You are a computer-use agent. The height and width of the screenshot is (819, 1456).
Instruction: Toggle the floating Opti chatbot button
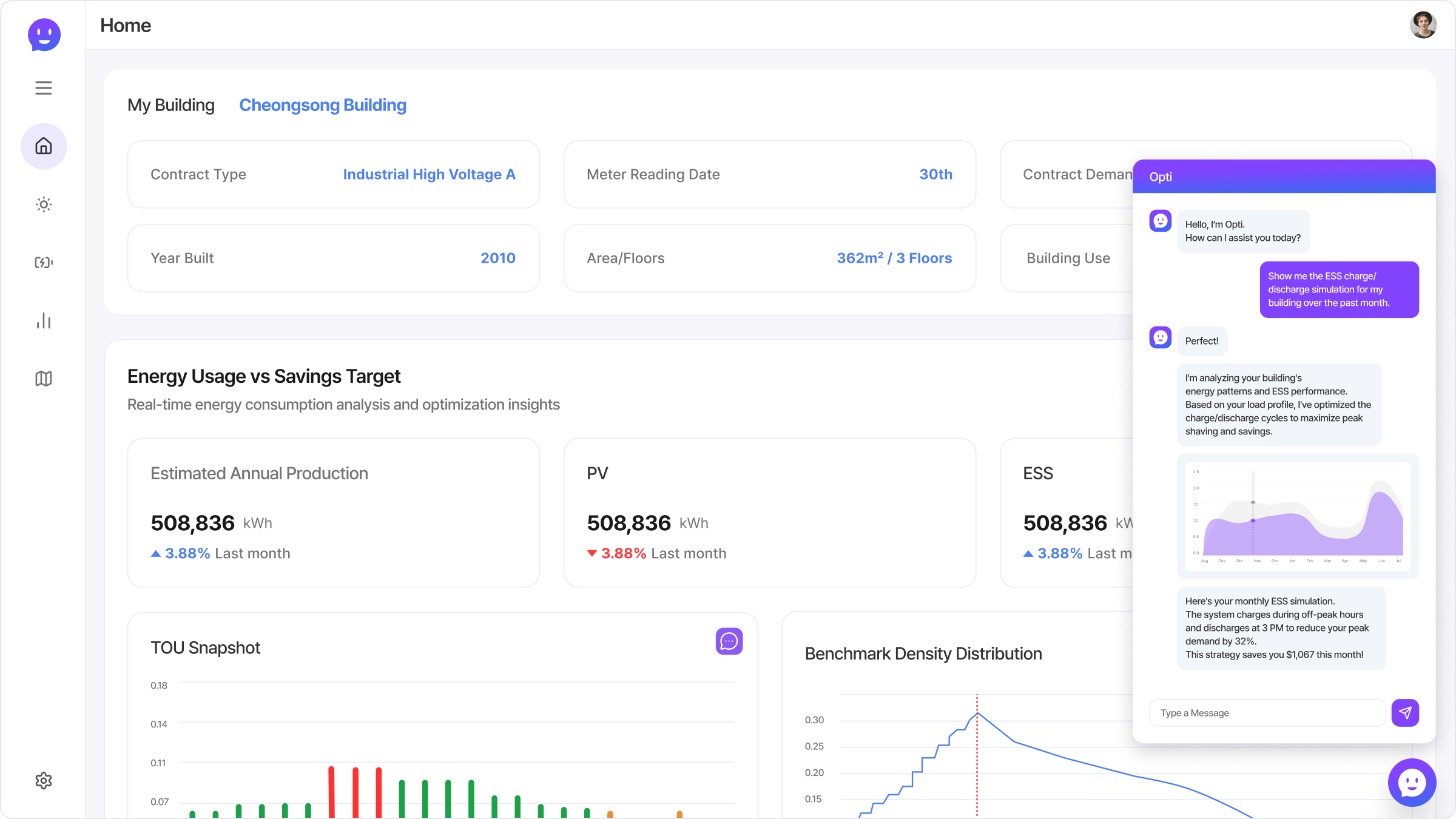pyautogui.click(x=1412, y=783)
